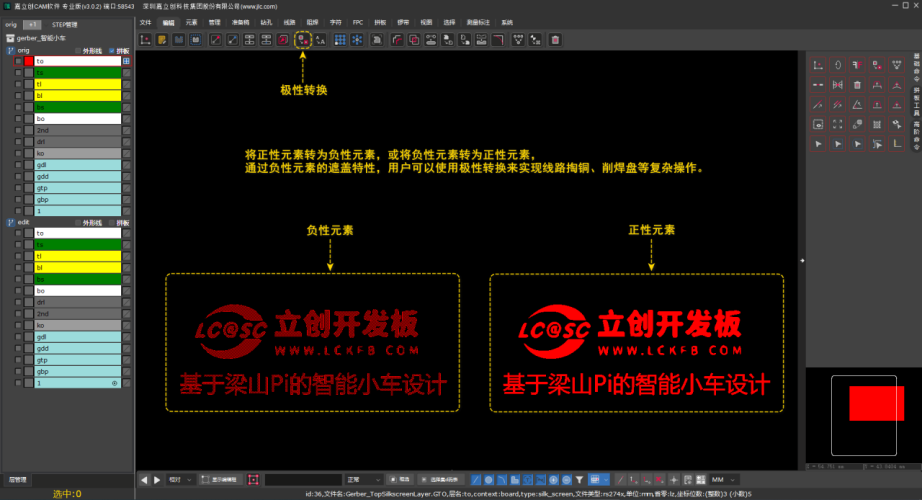Click the network nodes icon in top toolbar
Image resolution: width=922 pixels, height=500 pixels.
click(x=518, y=39)
